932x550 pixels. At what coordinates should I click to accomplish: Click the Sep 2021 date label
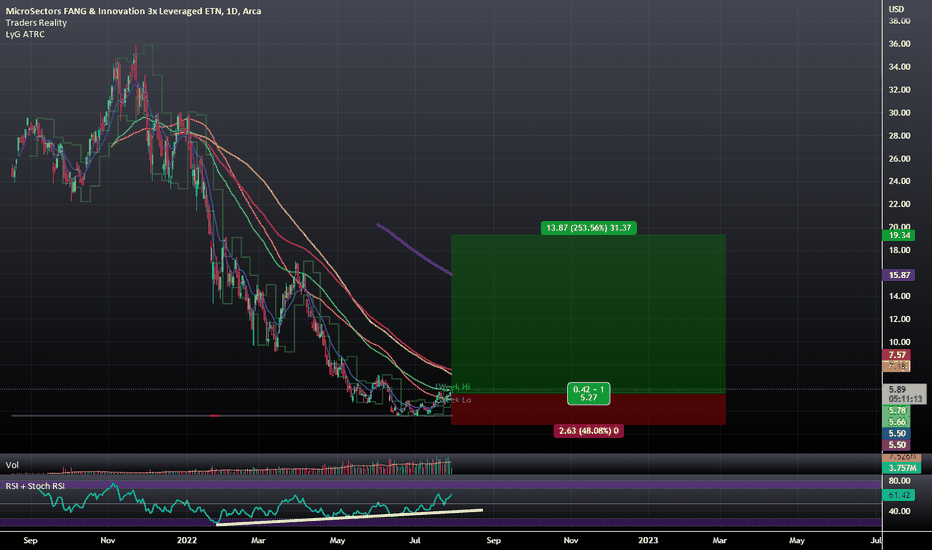(30, 540)
